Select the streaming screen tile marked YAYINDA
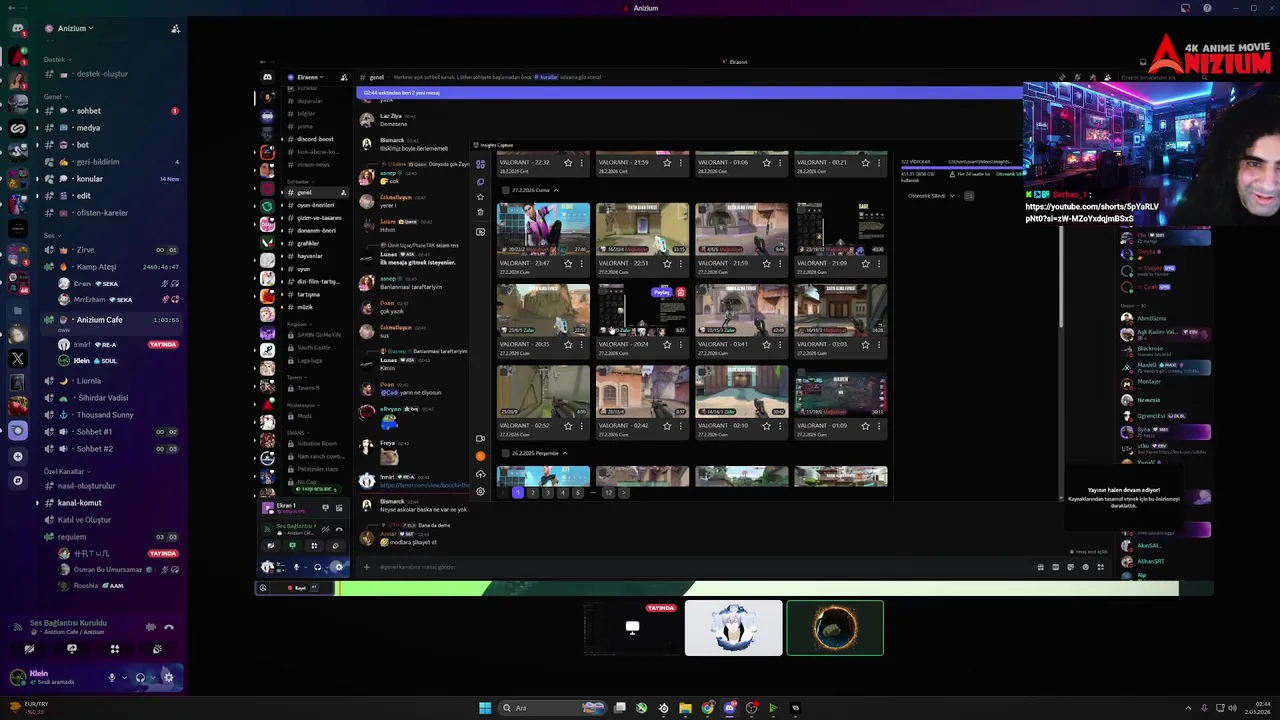The width and height of the screenshot is (1280, 720). coord(633,628)
